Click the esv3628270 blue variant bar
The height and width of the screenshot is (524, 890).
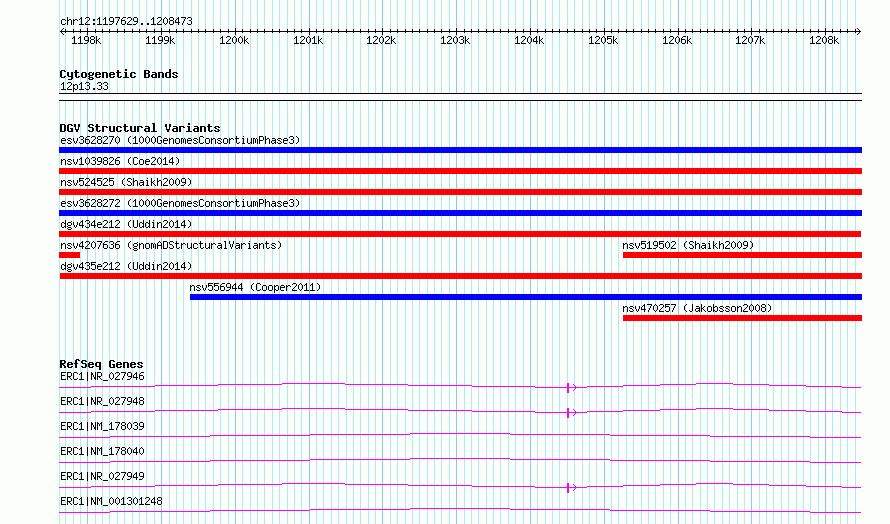(460, 150)
